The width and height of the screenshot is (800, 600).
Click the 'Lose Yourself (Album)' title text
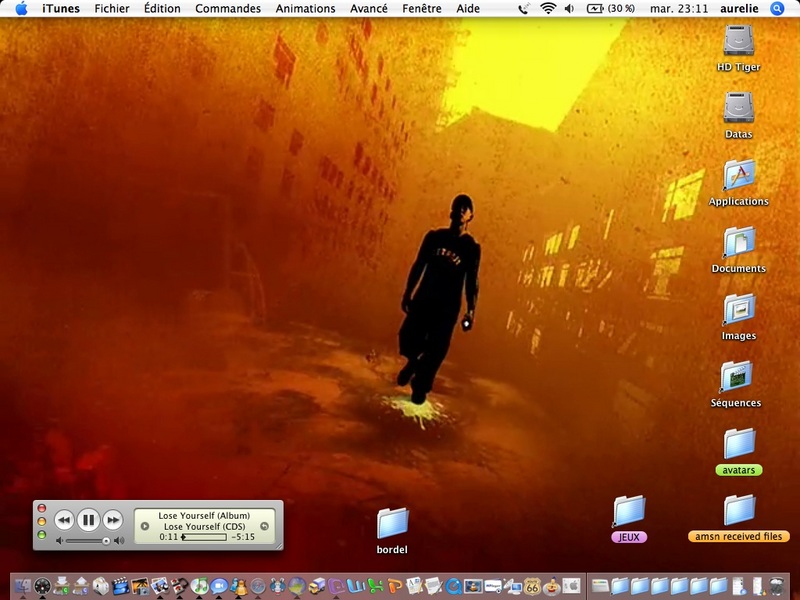coord(204,515)
